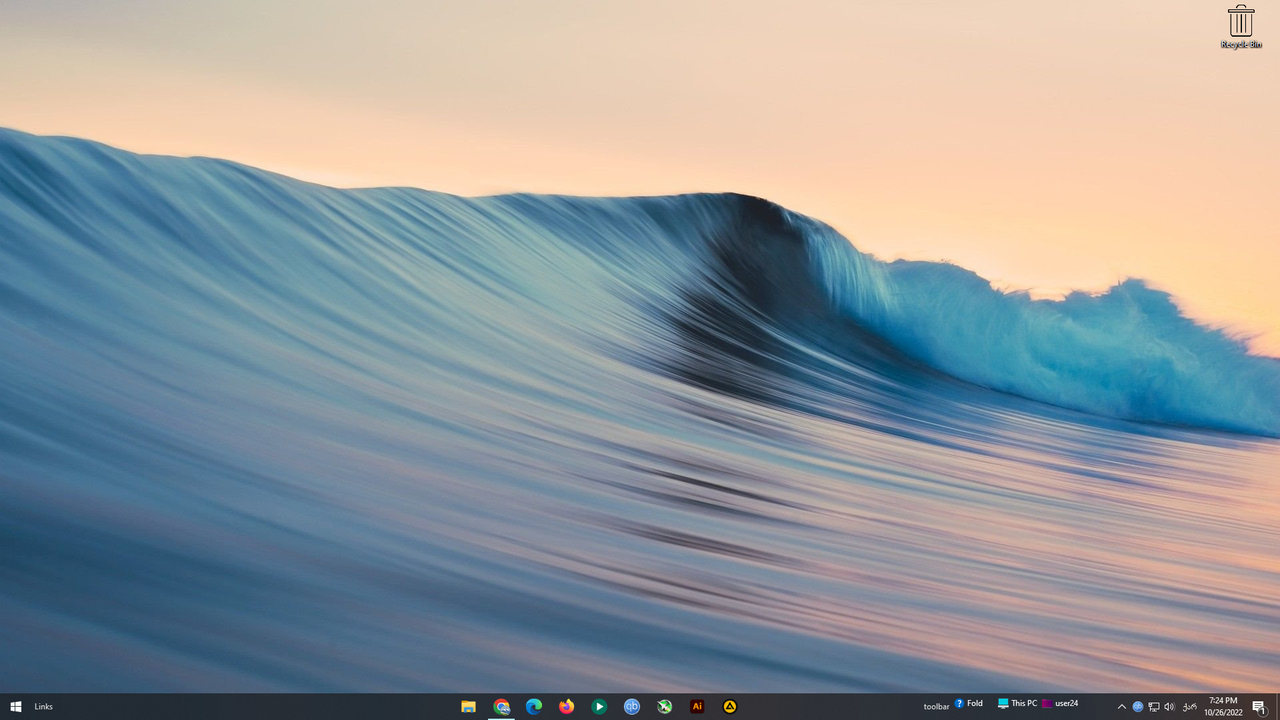This screenshot has height=720, width=1280.
Task: Open Microsoft Edge
Action: [534, 706]
